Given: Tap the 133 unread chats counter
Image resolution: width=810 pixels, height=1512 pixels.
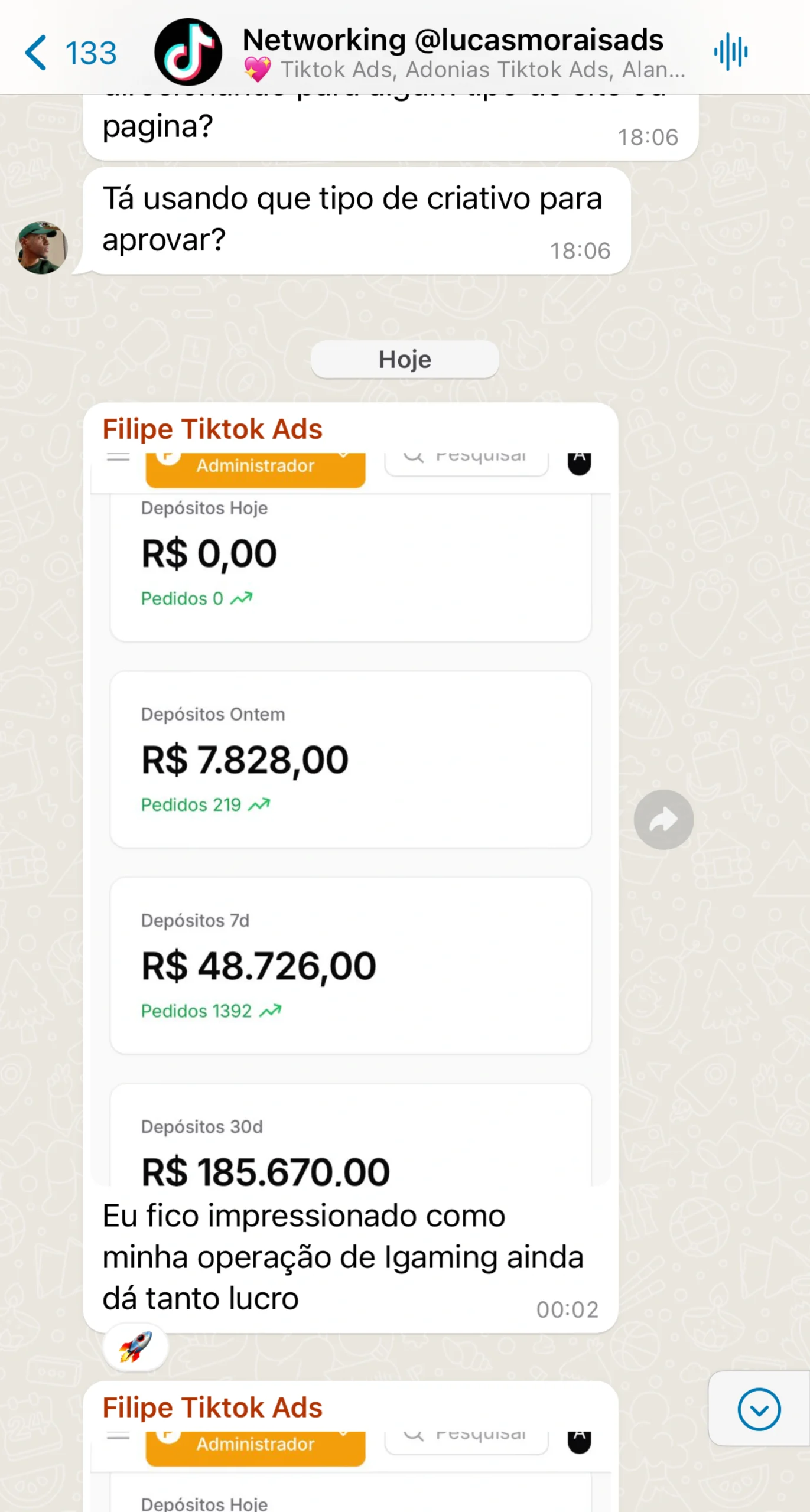Looking at the screenshot, I should 91,53.
